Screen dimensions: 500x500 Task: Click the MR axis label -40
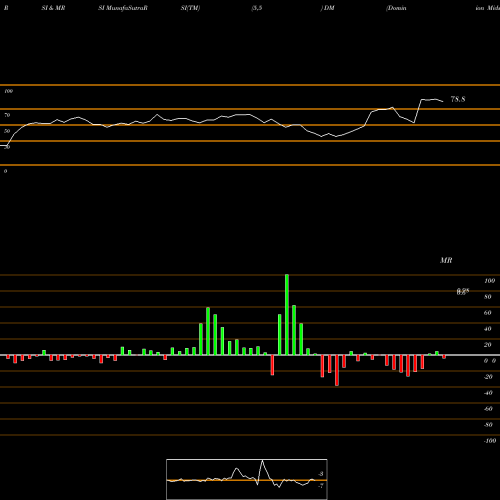click(488, 393)
